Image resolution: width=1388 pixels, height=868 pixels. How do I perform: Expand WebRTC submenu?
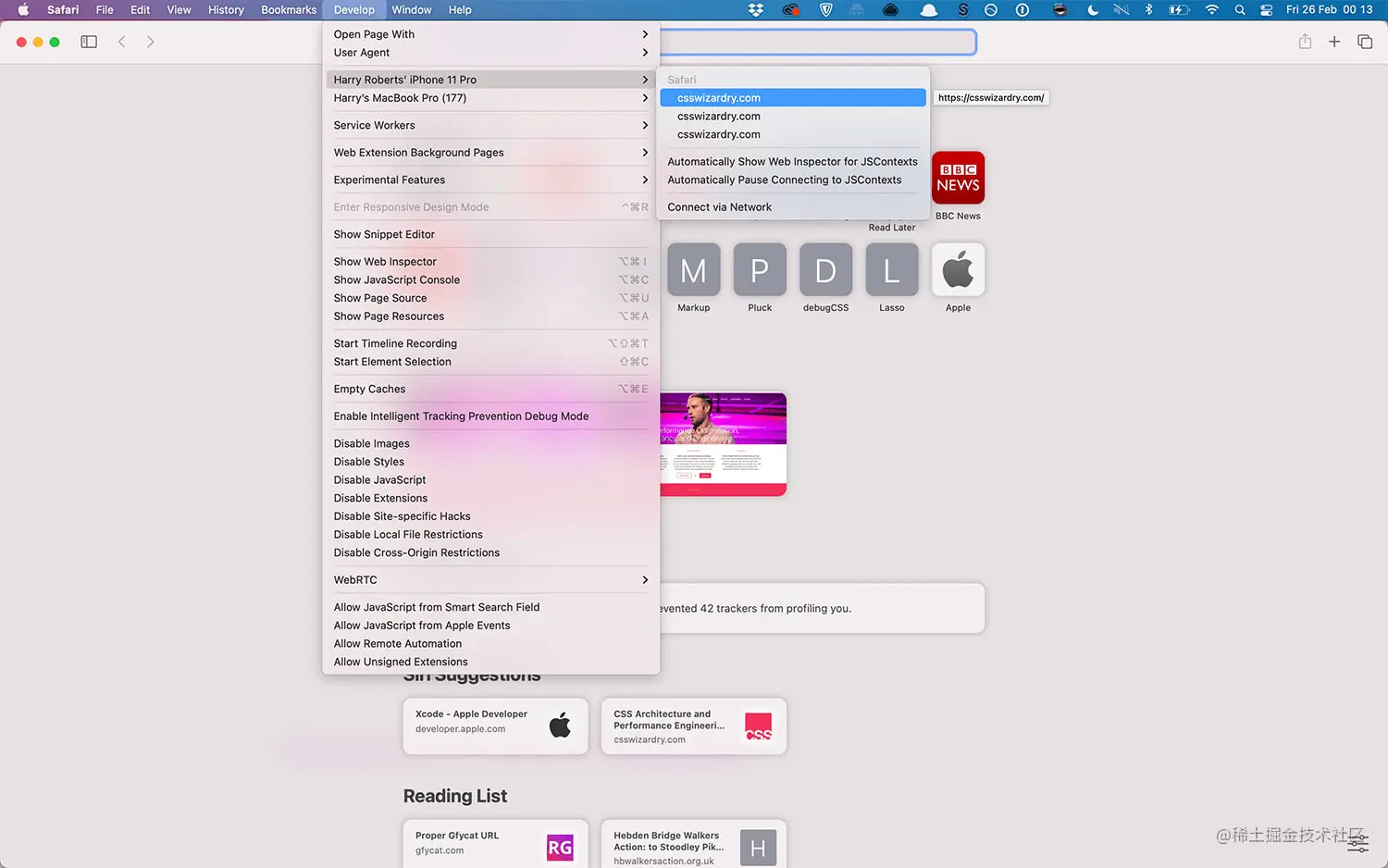[x=490, y=580]
